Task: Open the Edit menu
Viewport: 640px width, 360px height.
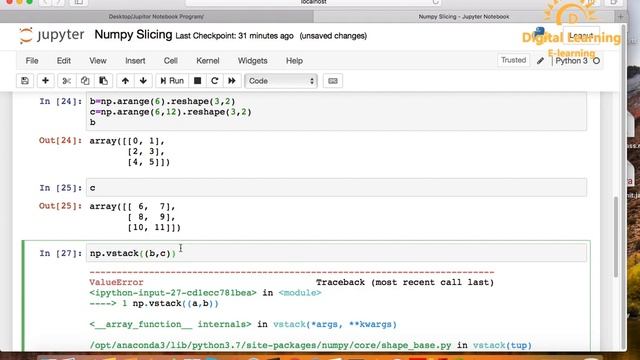Action: (64, 61)
